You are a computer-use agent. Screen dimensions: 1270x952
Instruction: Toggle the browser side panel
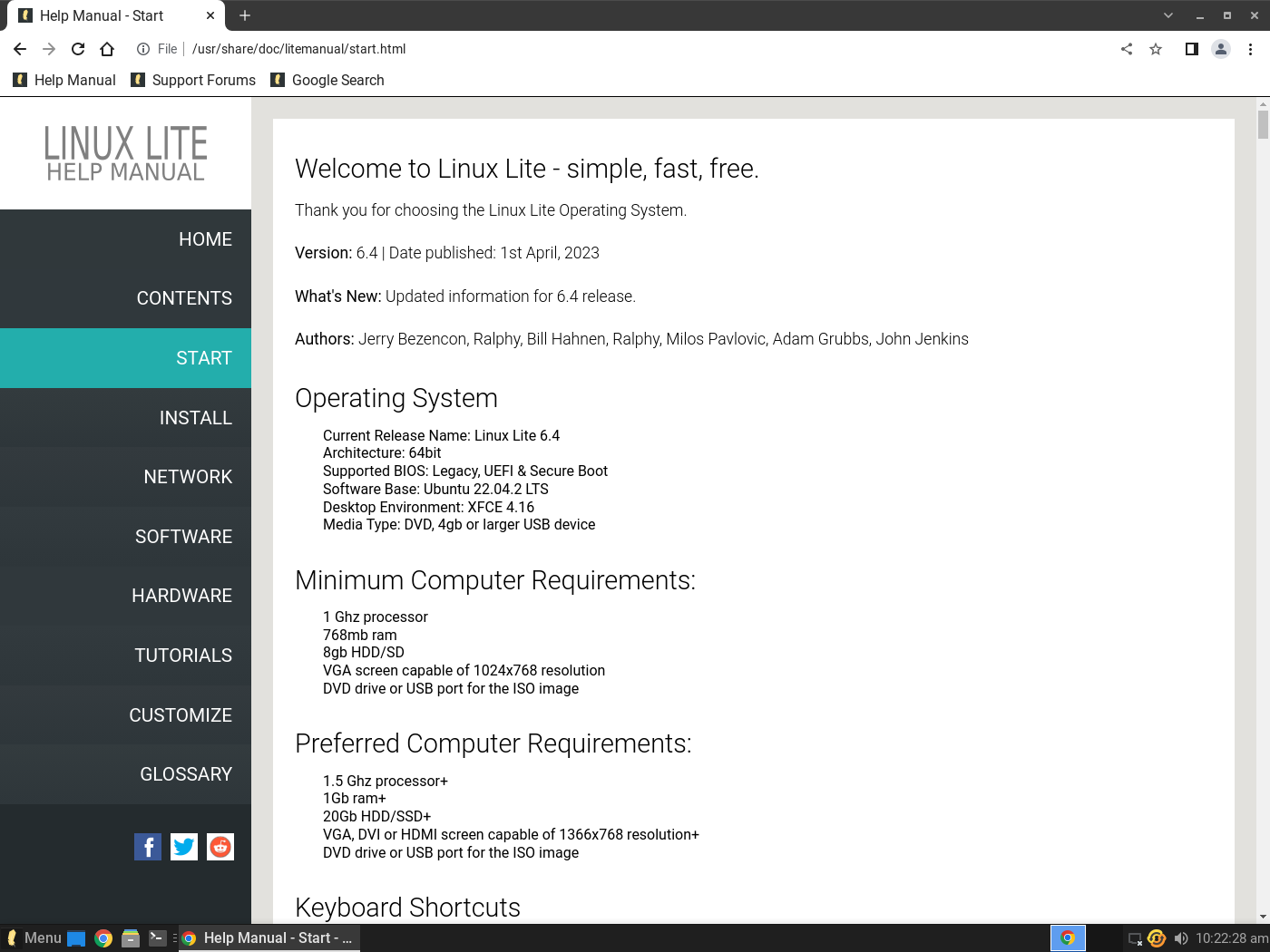pos(1191,49)
